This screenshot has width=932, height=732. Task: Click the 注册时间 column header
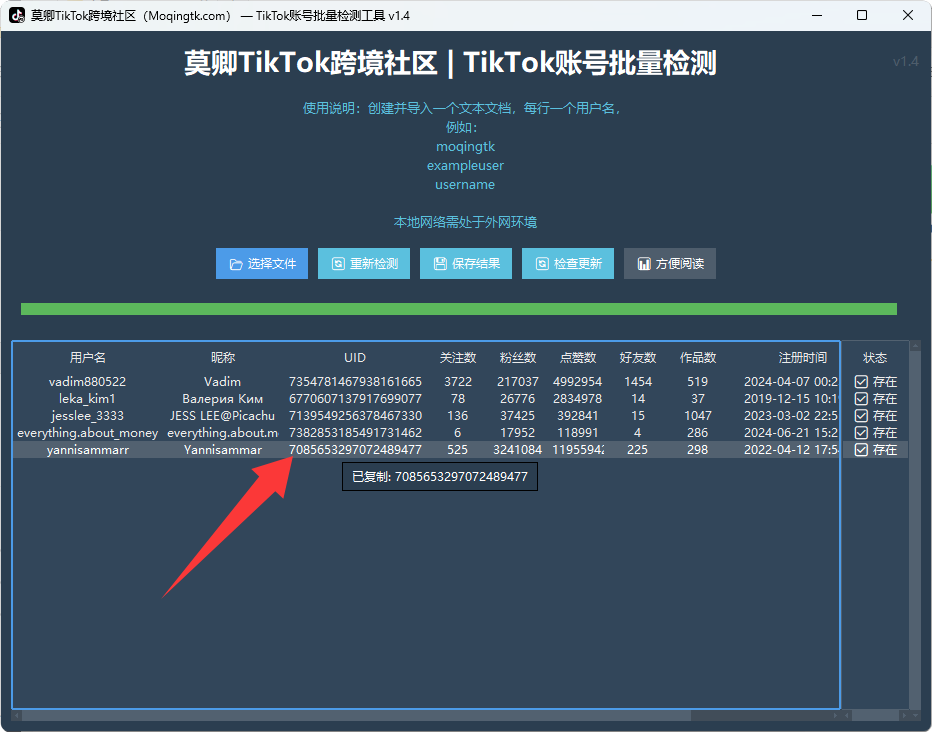(x=802, y=358)
